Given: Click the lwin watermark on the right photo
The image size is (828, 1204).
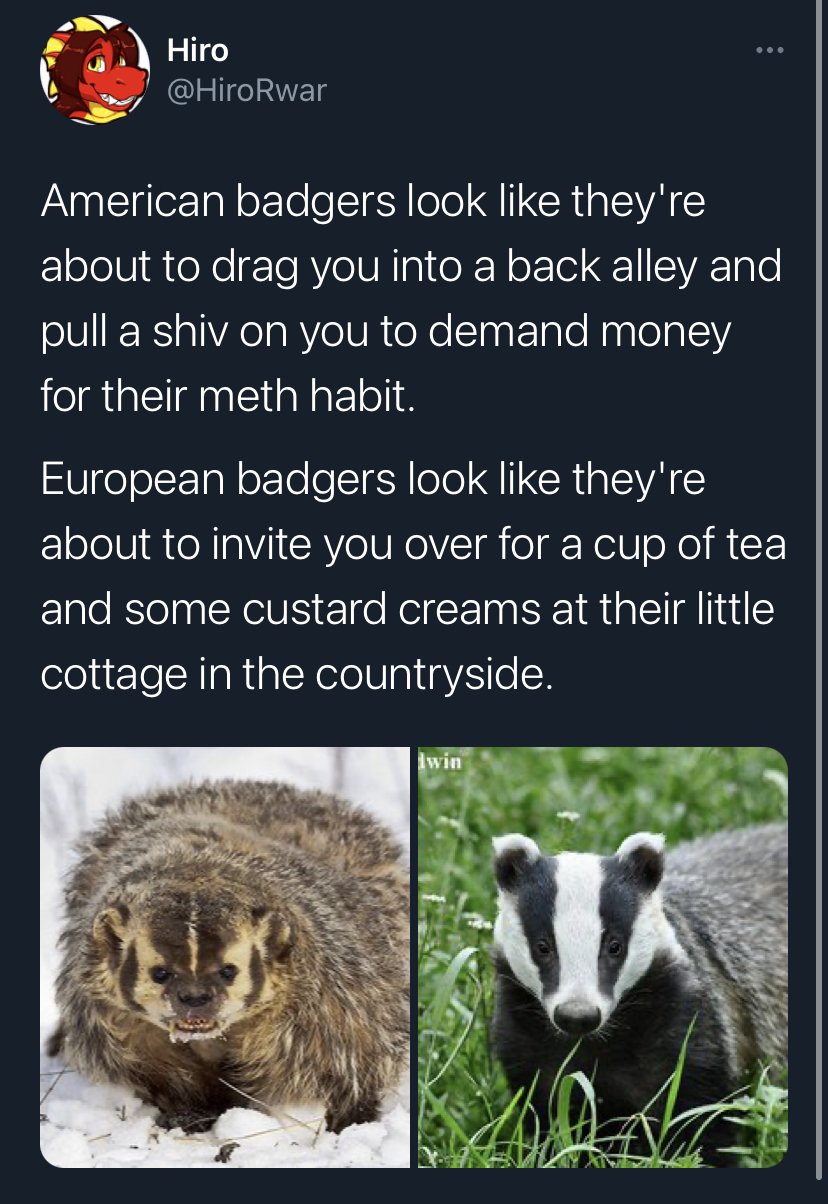Looking at the screenshot, I should [439, 761].
